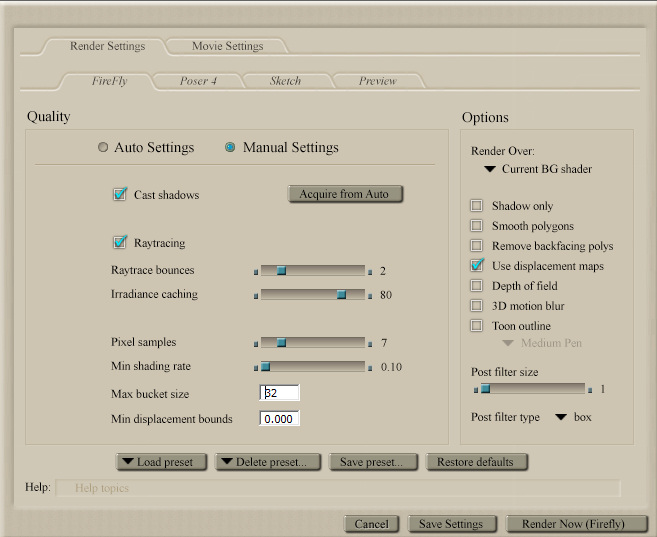This screenshot has width=657, height=537.
Task: Turn off Use displacement maps
Action: click(477, 266)
